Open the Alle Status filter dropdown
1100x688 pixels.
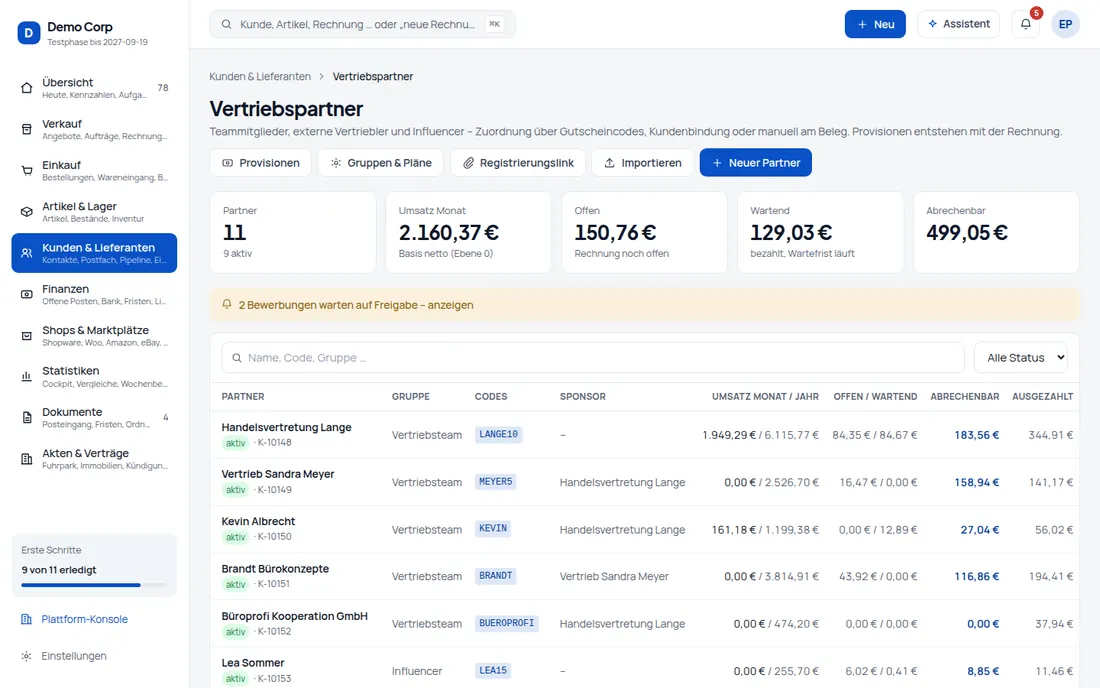(x=1021, y=358)
